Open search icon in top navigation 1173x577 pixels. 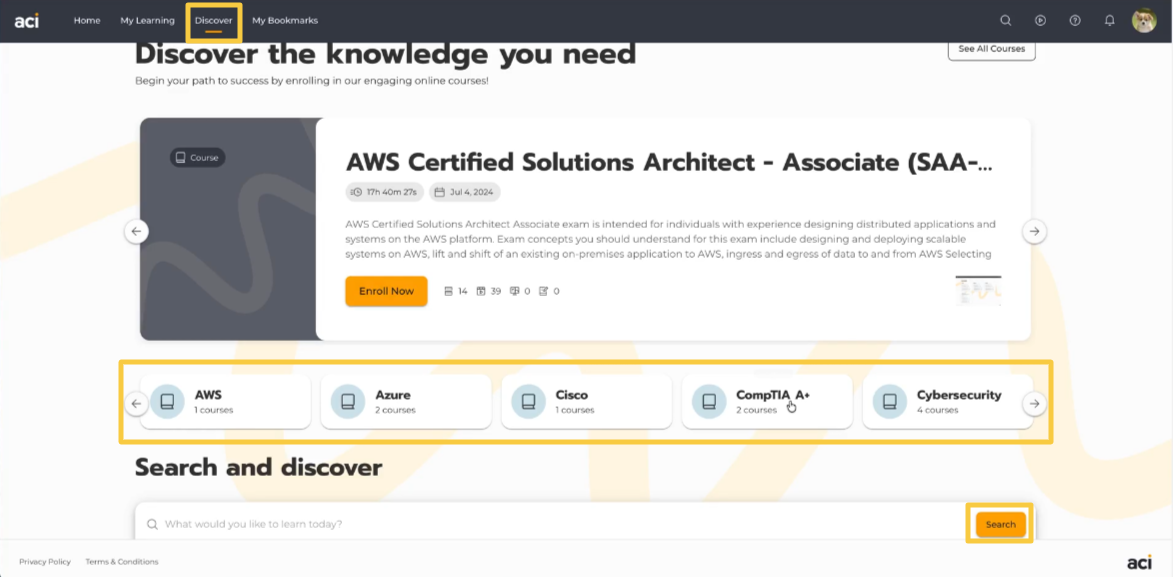[1006, 20]
